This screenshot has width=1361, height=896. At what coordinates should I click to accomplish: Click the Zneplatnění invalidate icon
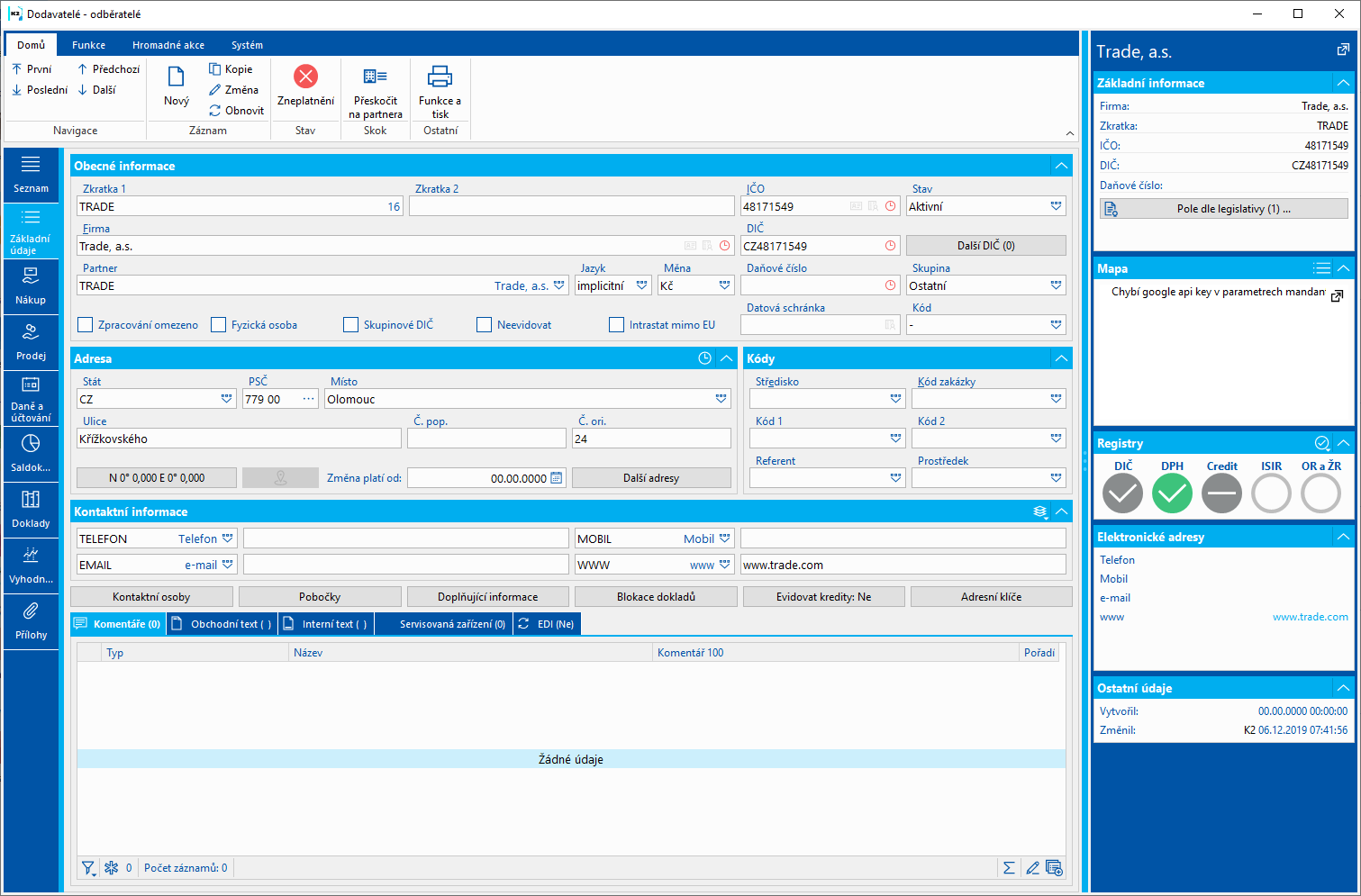305,77
